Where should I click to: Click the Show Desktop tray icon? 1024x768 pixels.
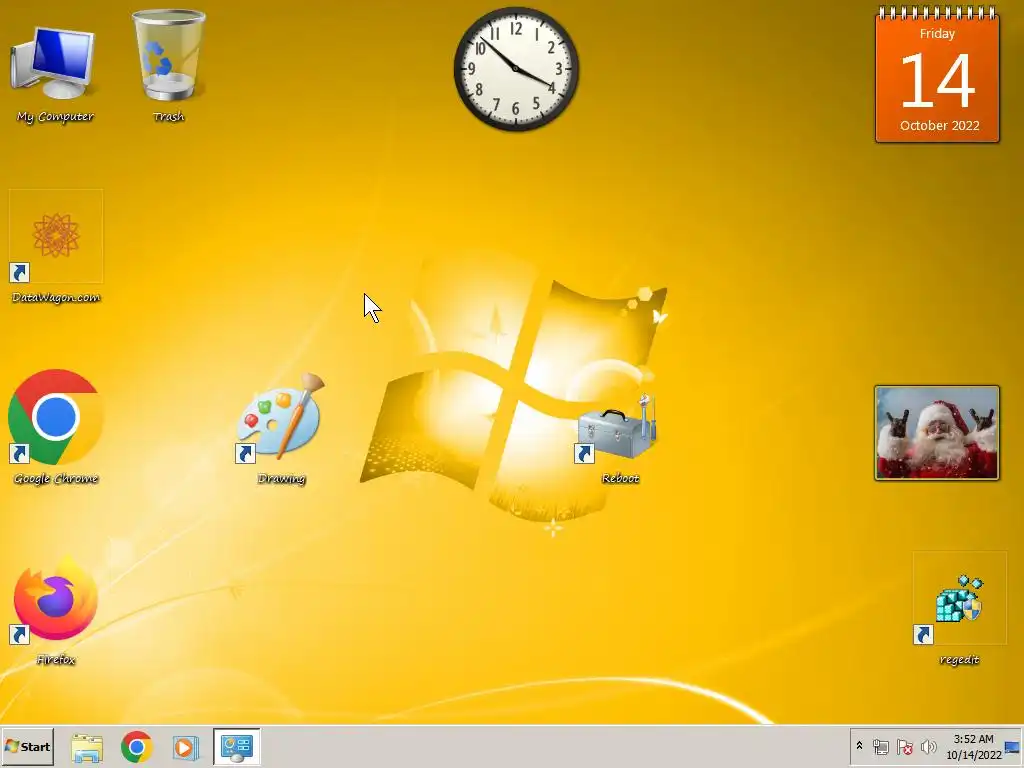click(x=1014, y=746)
